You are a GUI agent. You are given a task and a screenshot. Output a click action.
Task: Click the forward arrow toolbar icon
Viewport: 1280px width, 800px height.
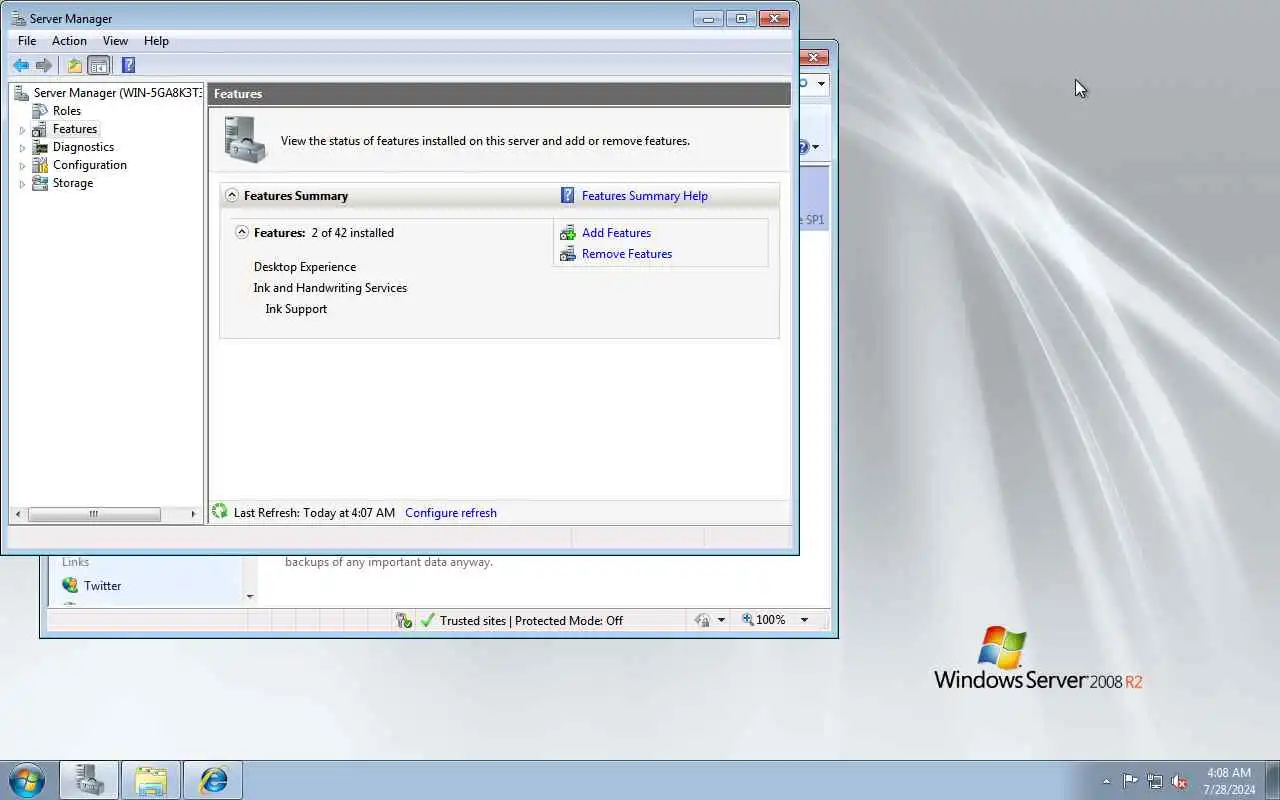click(x=44, y=65)
